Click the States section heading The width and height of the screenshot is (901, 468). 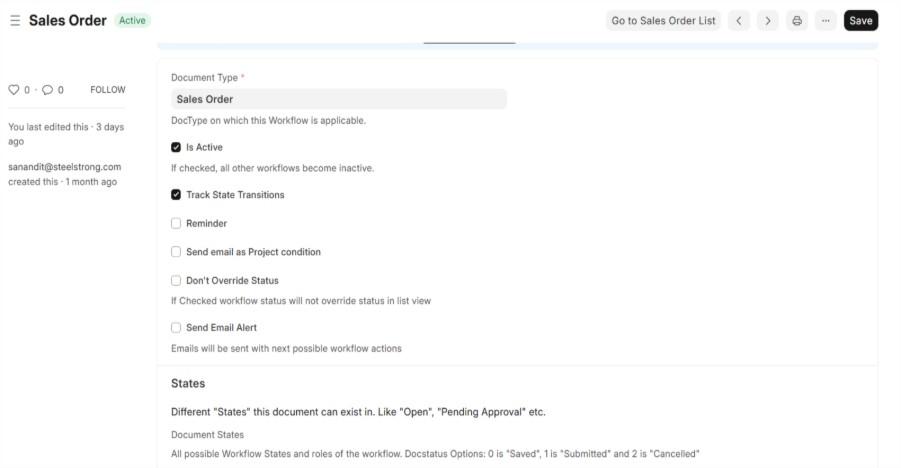coord(188,383)
